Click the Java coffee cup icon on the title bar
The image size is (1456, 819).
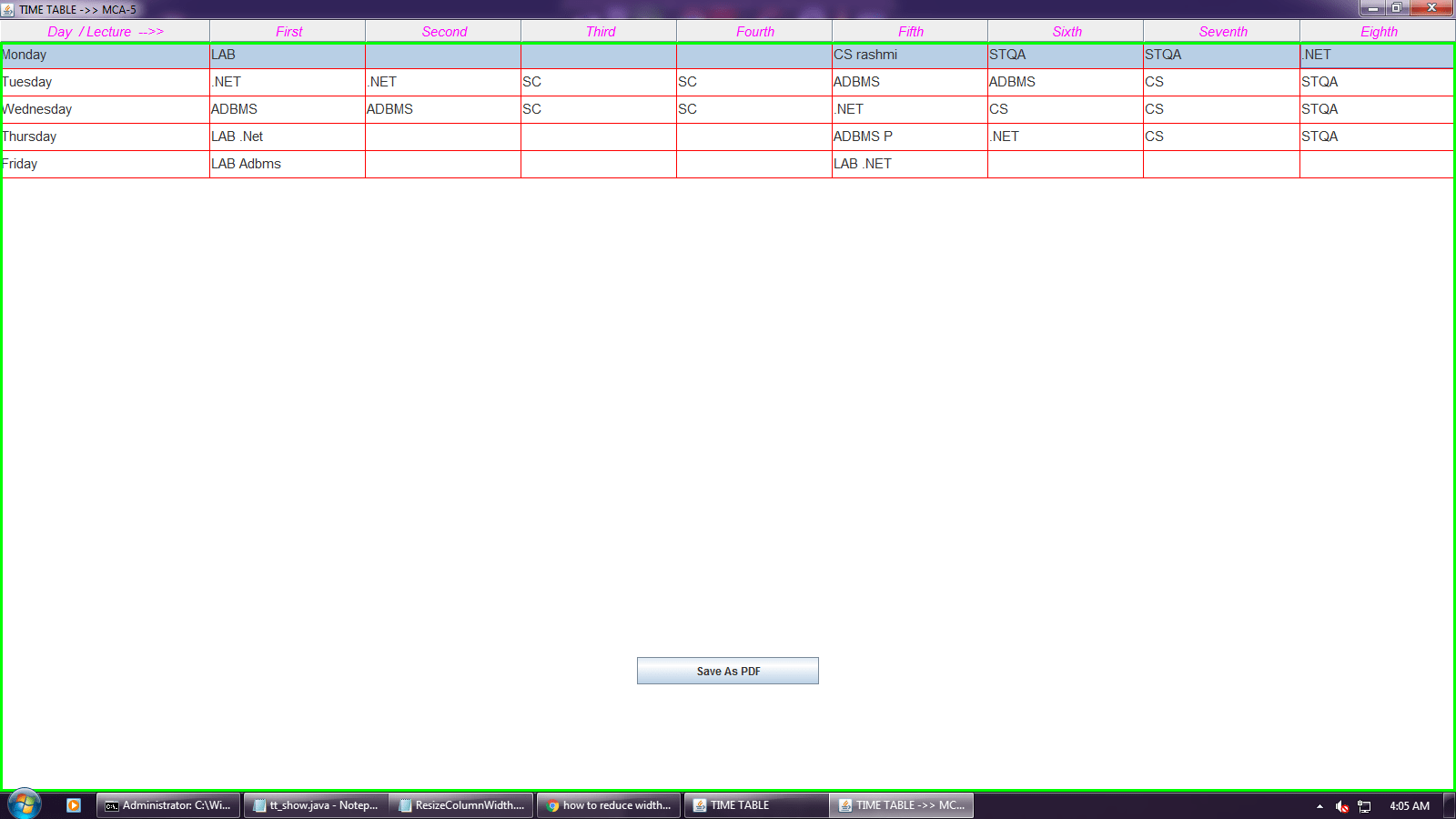point(9,7)
